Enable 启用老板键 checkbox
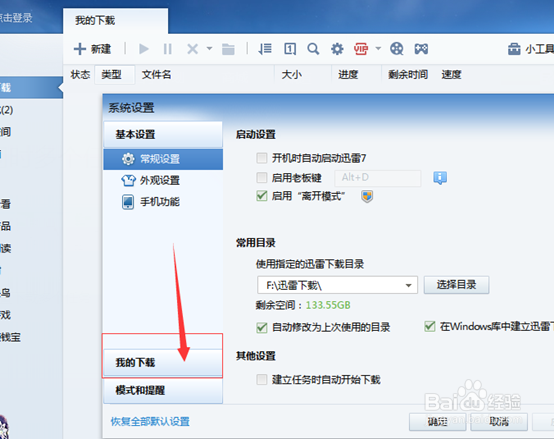This screenshot has width=554, height=439. click(x=262, y=177)
